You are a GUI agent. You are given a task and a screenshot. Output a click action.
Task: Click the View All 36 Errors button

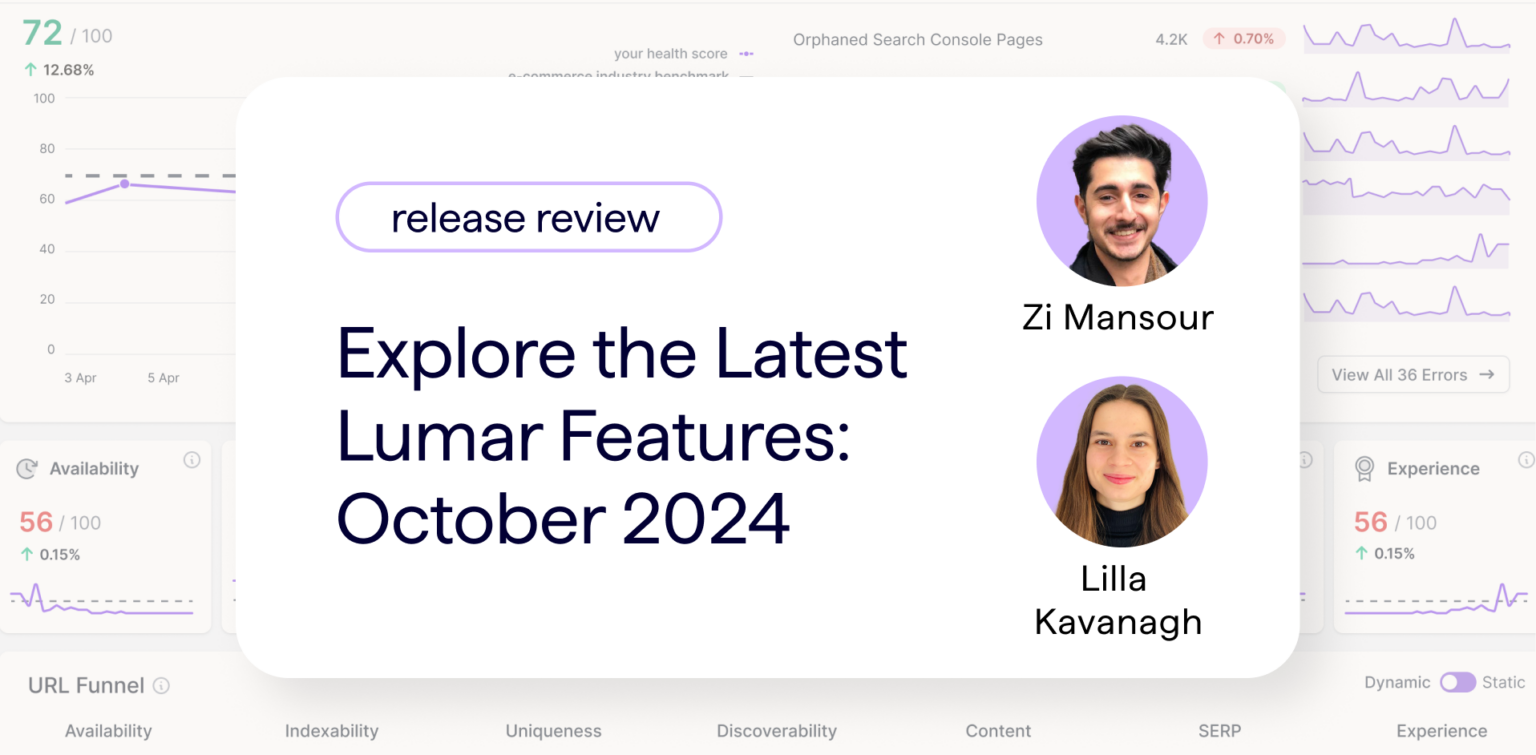click(1413, 374)
